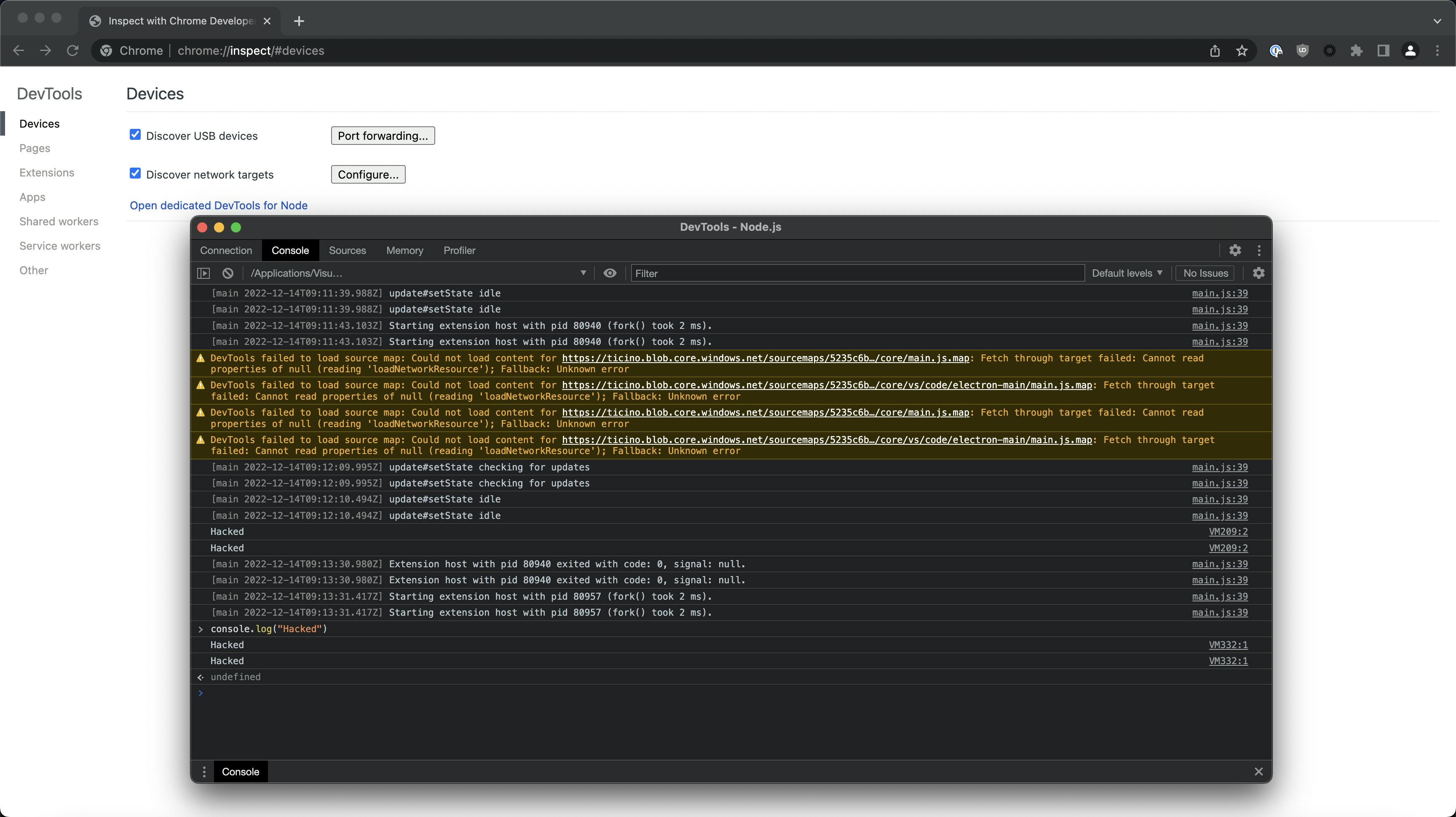This screenshot has width=1456, height=817.
Task: Open the Memory tab
Action: tap(405, 250)
